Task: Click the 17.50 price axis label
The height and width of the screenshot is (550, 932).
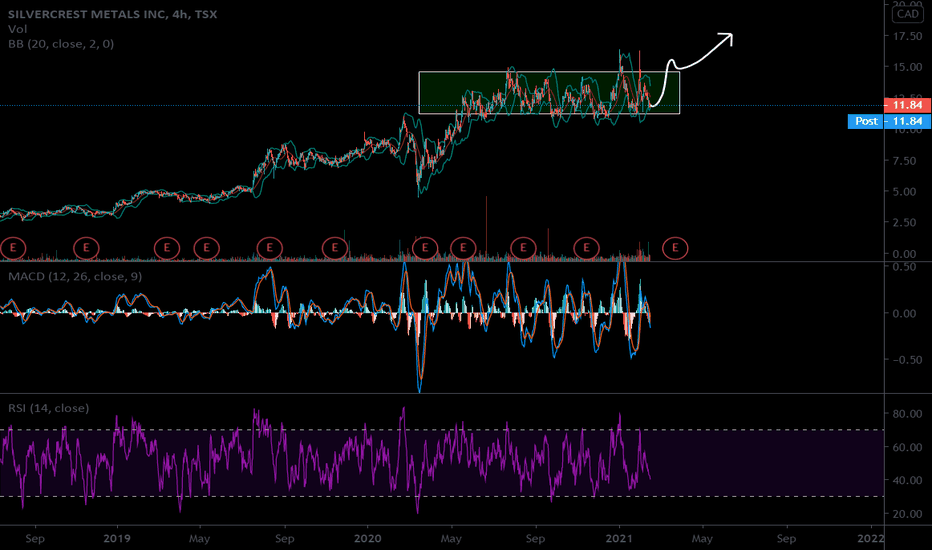Action: point(908,36)
